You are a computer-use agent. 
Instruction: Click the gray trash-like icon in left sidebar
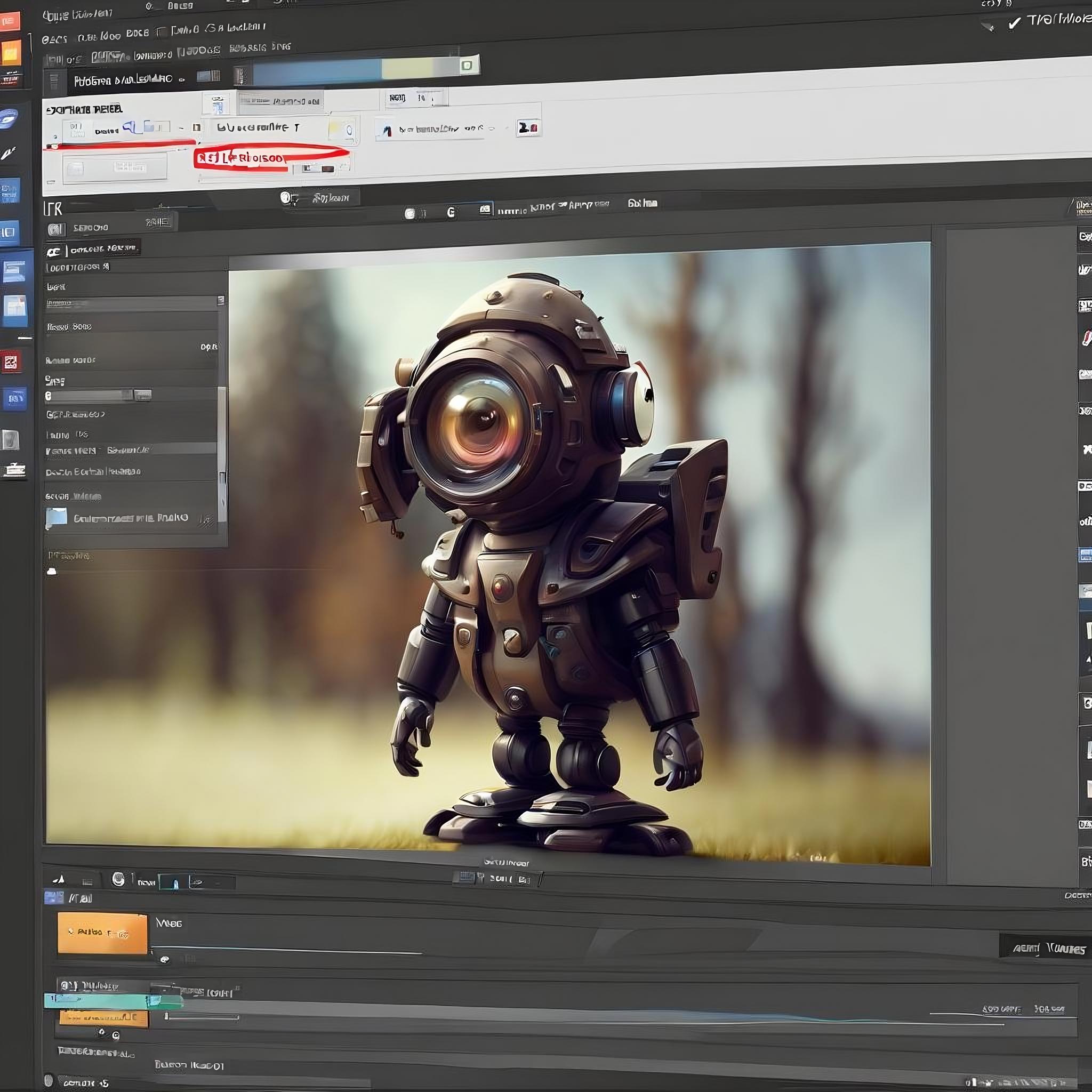point(11,440)
